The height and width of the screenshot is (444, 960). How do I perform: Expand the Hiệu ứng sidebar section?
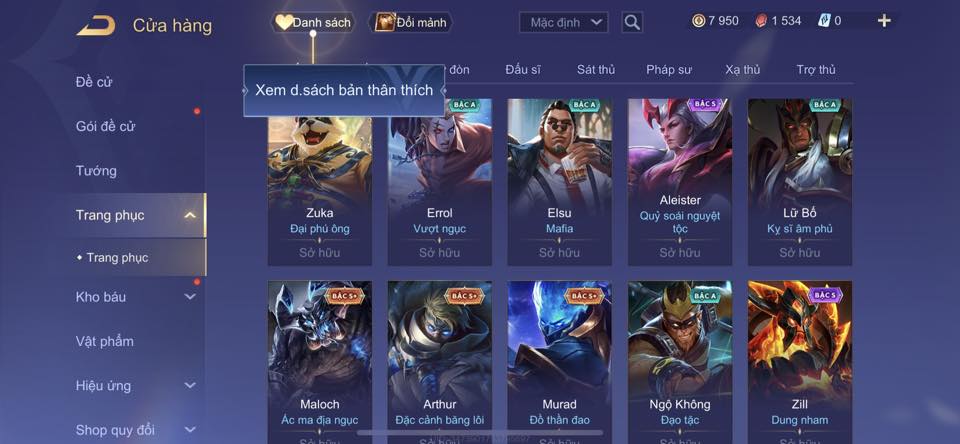pyautogui.click(x=190, y=386)
